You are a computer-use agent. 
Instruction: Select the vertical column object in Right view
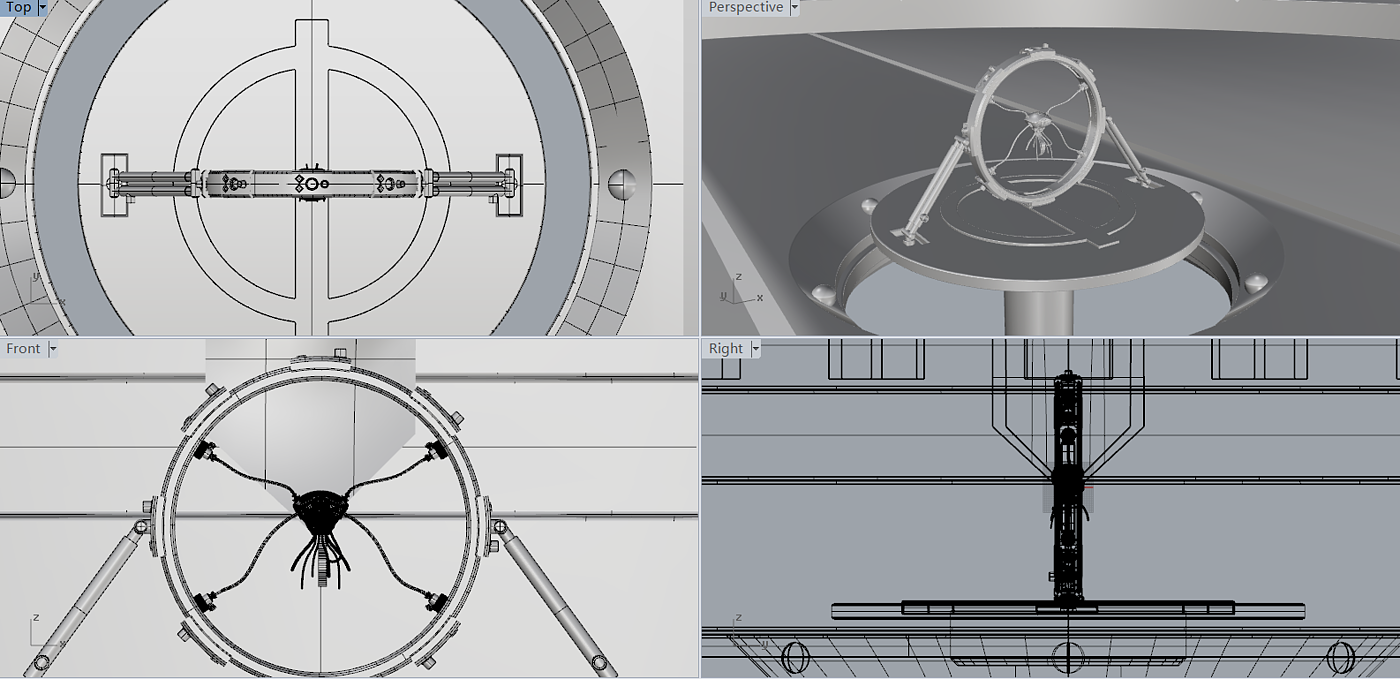pos(1068,490)
